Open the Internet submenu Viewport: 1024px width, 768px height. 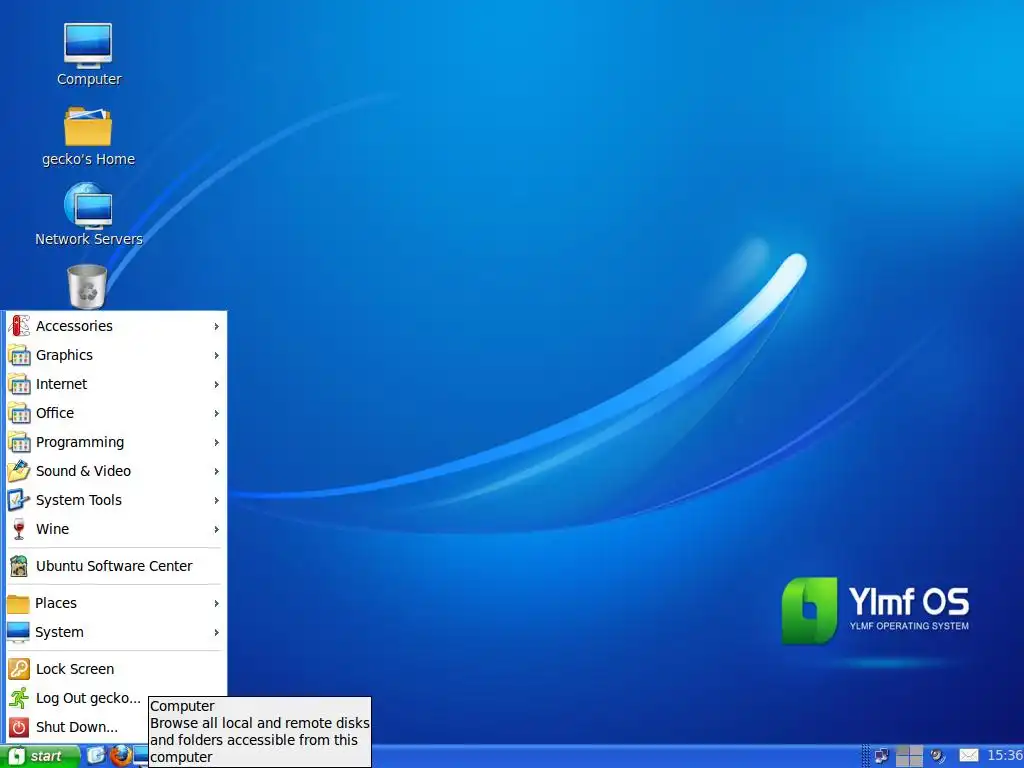116,384
